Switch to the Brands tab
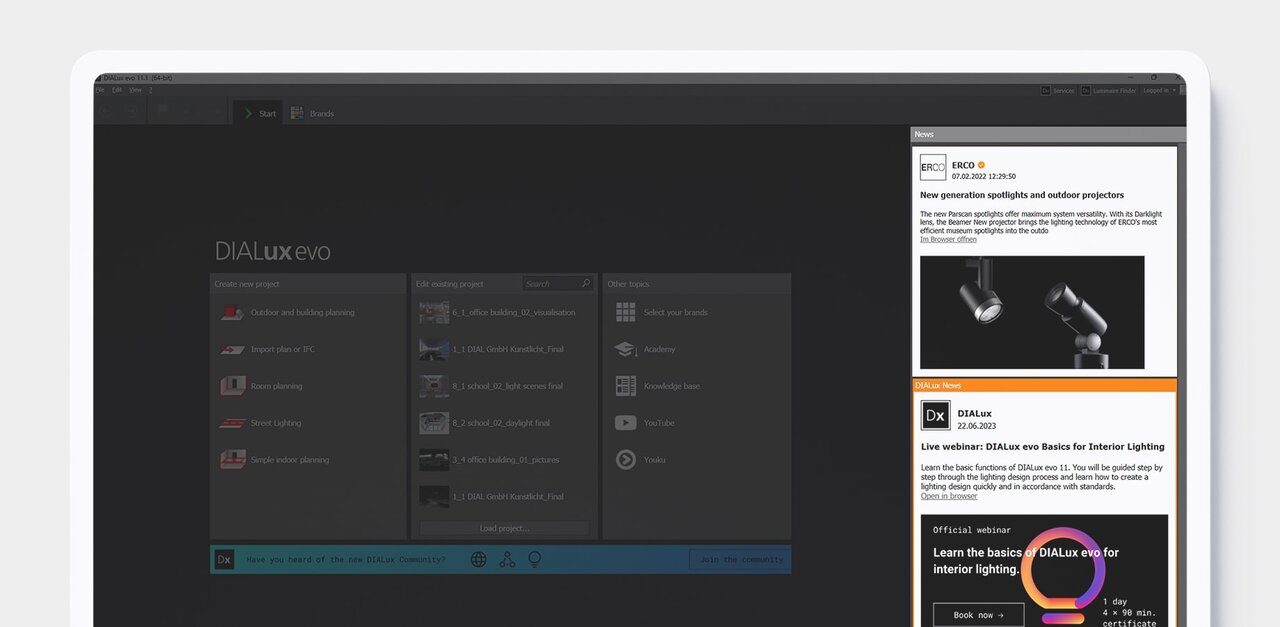Image resolution: width=1280 pixels, height=627 pixels. pos(312,113)
